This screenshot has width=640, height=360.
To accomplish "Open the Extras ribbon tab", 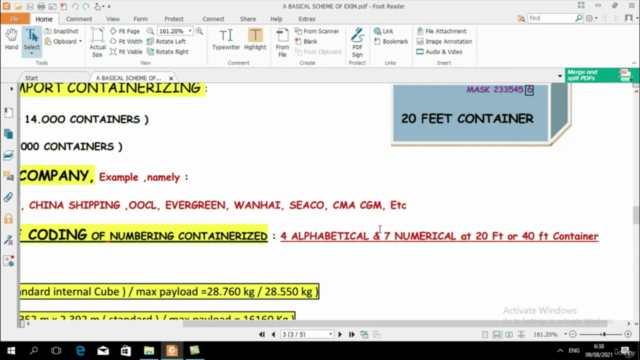I will click(307, 19).
